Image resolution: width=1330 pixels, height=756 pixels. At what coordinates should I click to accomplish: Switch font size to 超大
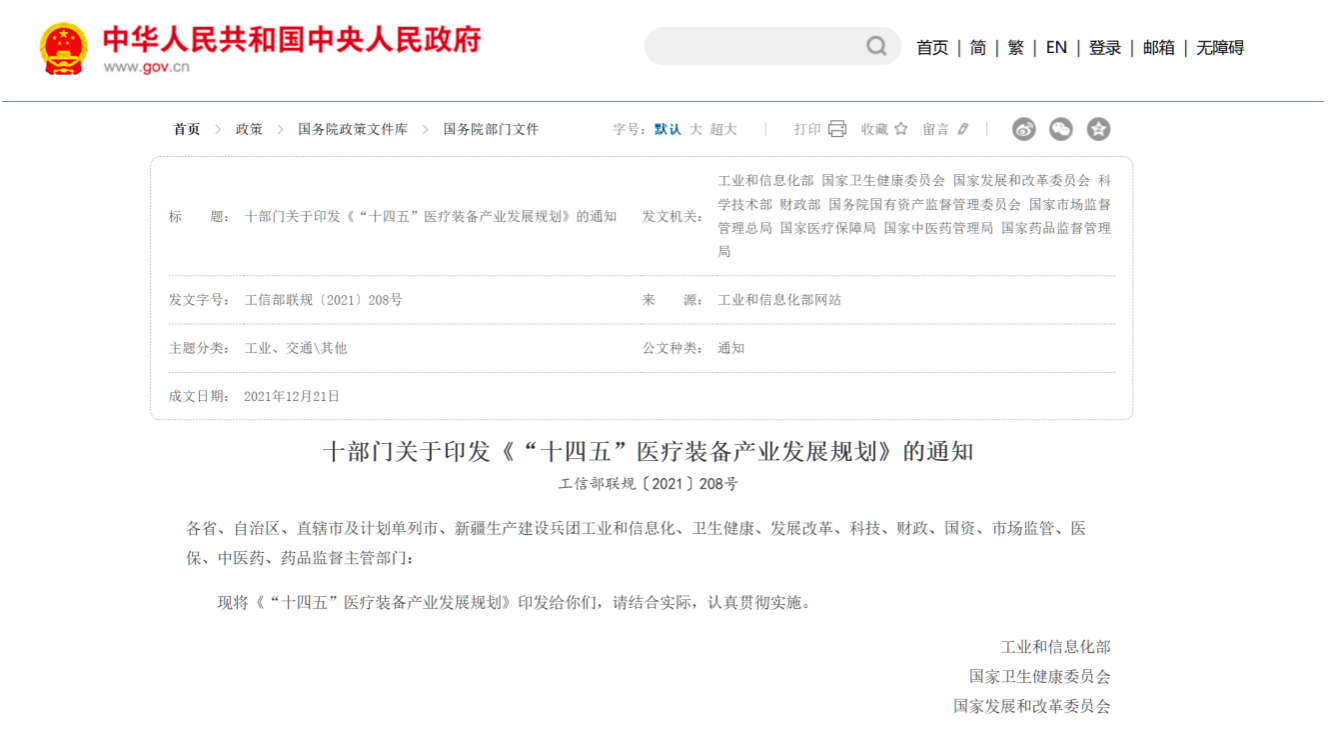[x=723, y=129]
